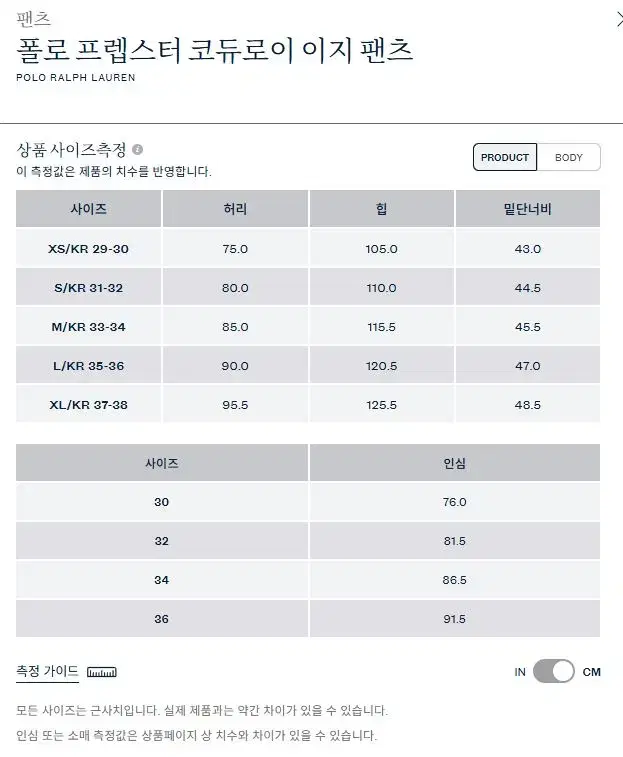Select the M/KR 33-34 size cell
Screen dimensions: 623x757
(x=88, y=327)
